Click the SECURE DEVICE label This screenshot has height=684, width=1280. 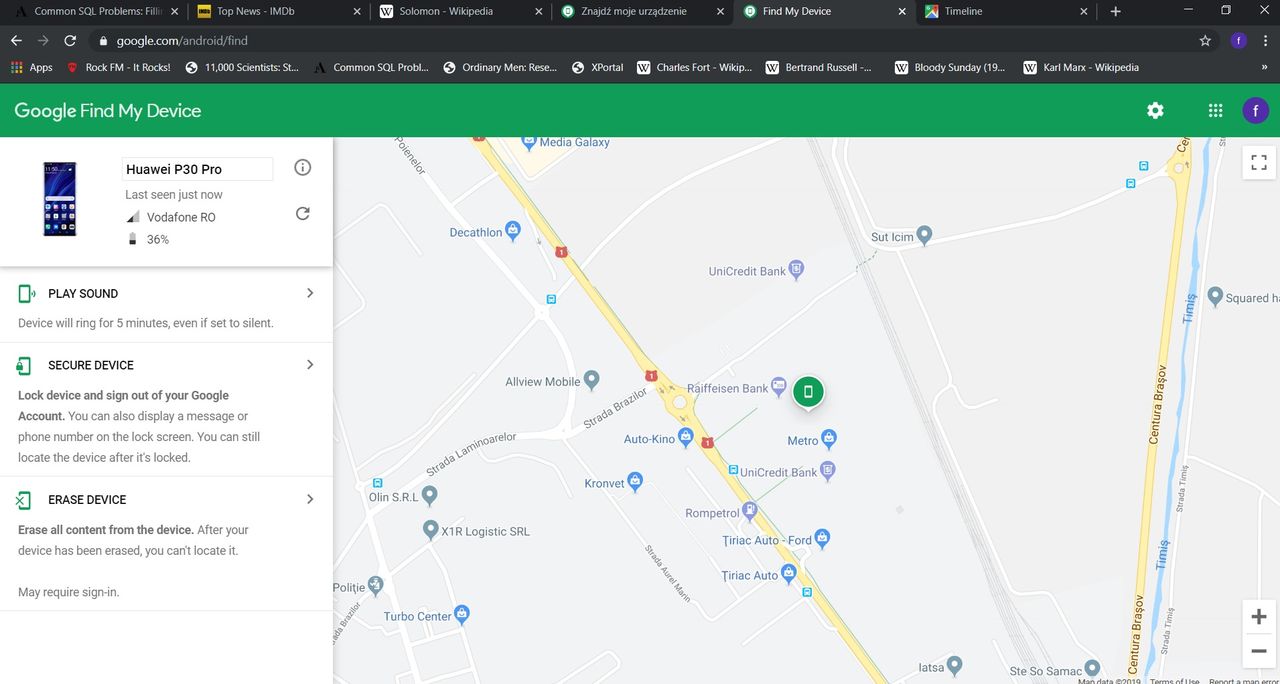91,365
